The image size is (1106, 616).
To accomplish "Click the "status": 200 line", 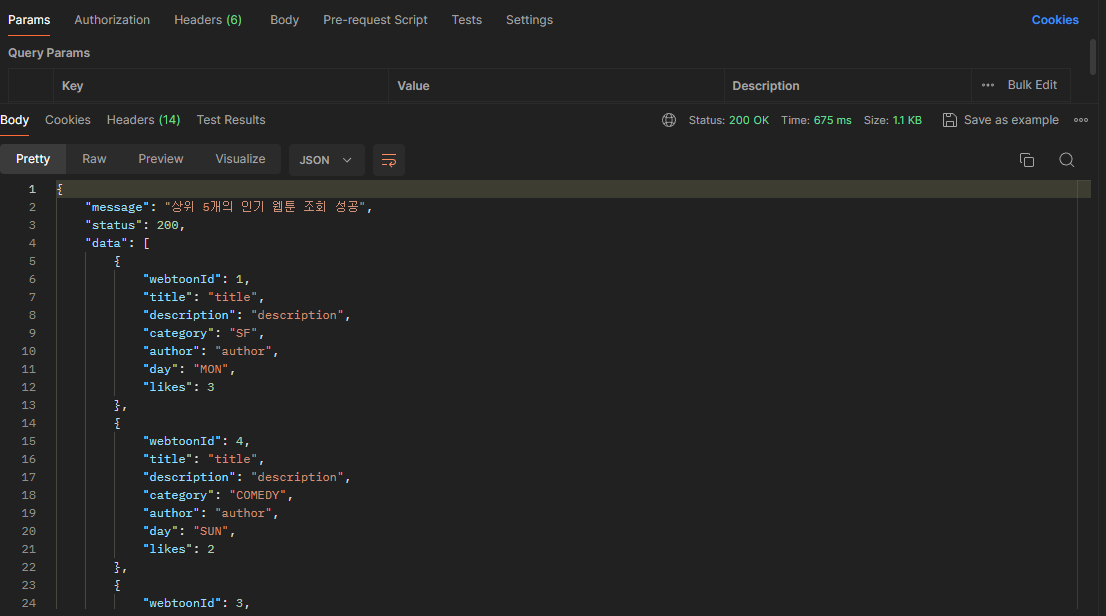I will (135, 225).
